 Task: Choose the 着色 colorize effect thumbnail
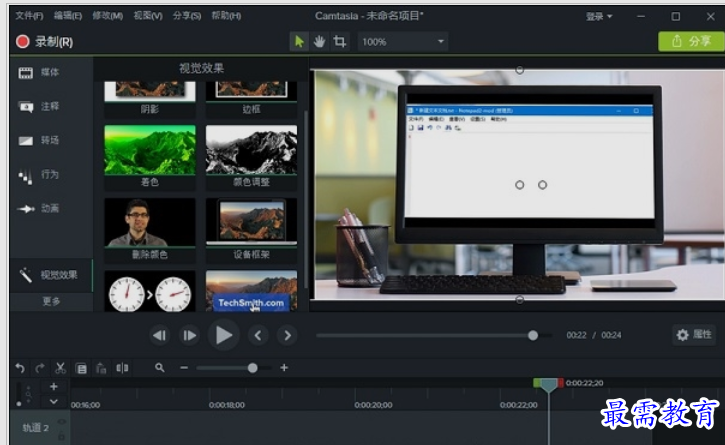coord(150,157)
